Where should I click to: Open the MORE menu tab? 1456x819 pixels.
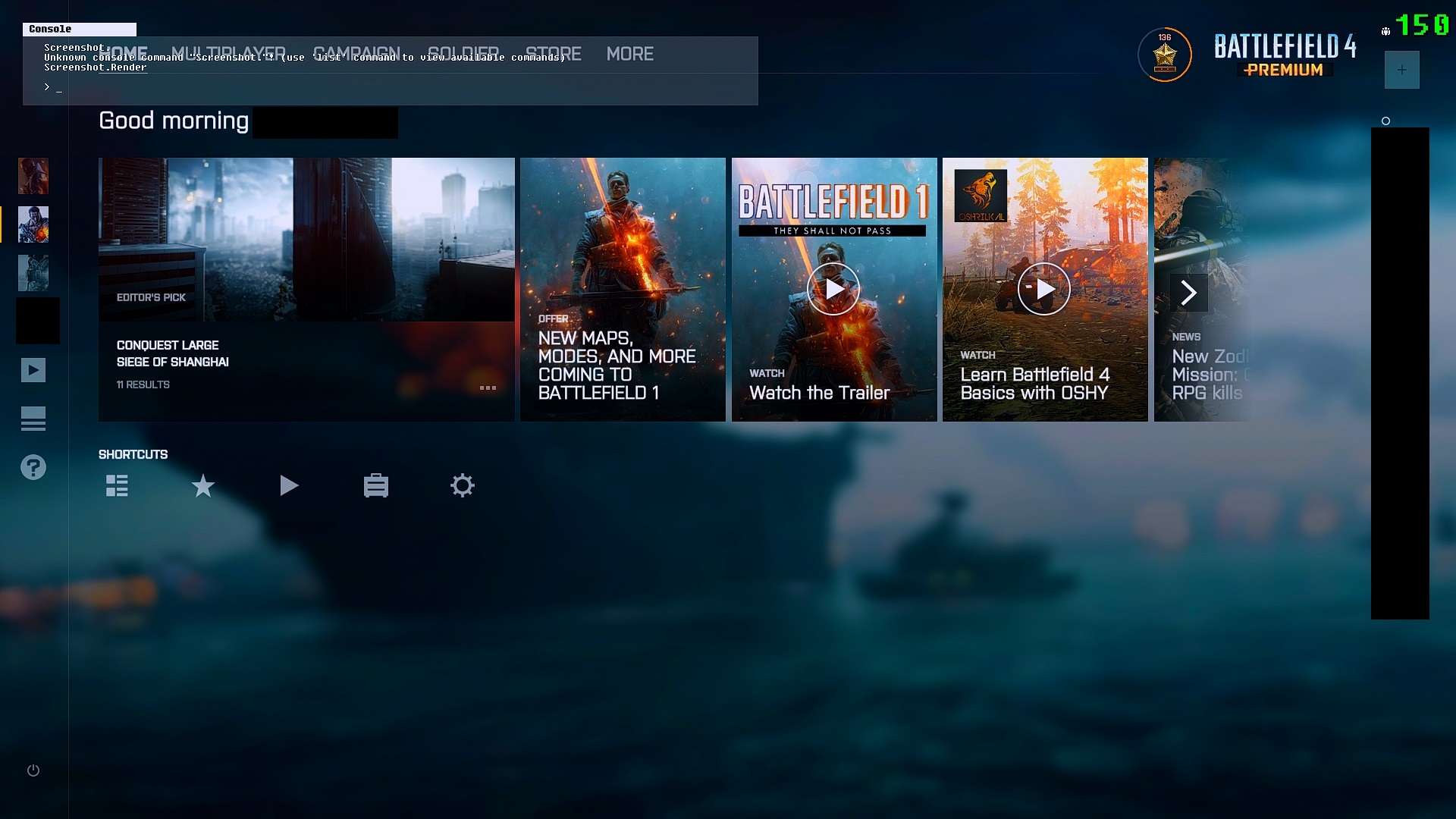(629, 54)
